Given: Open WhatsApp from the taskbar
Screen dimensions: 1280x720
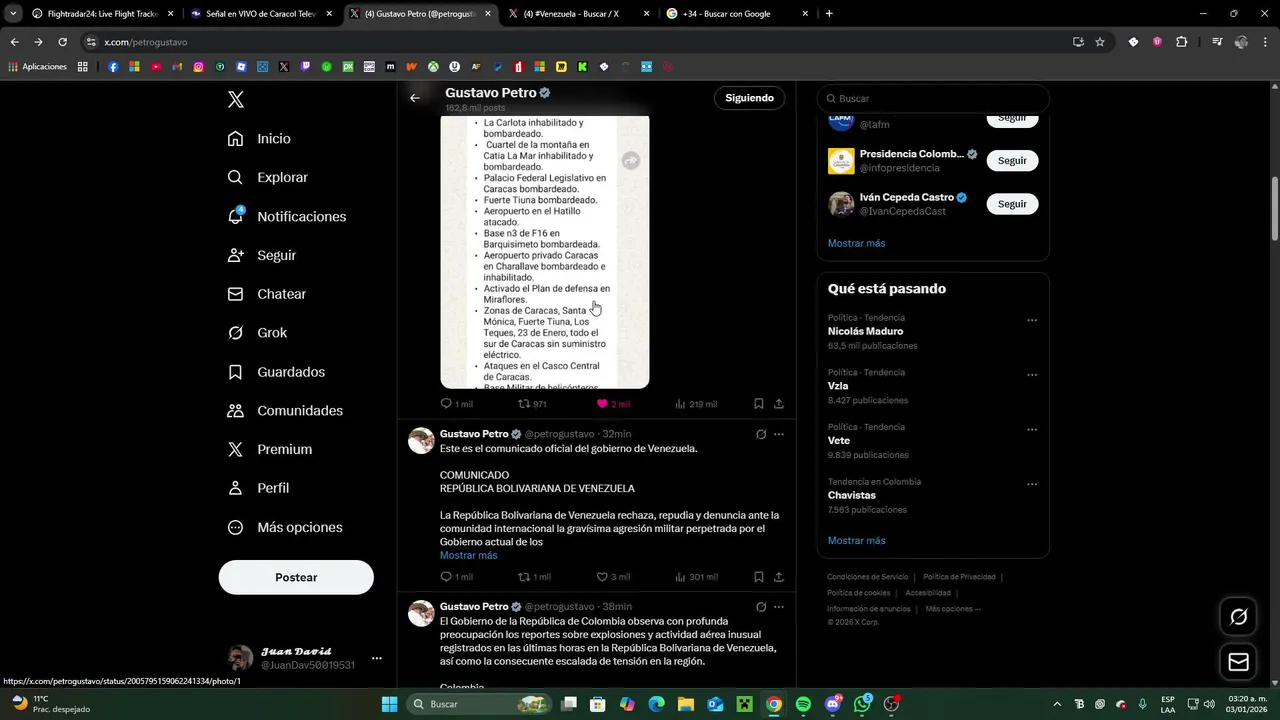Looking at the screenshot, I should [x=862, y=704].
